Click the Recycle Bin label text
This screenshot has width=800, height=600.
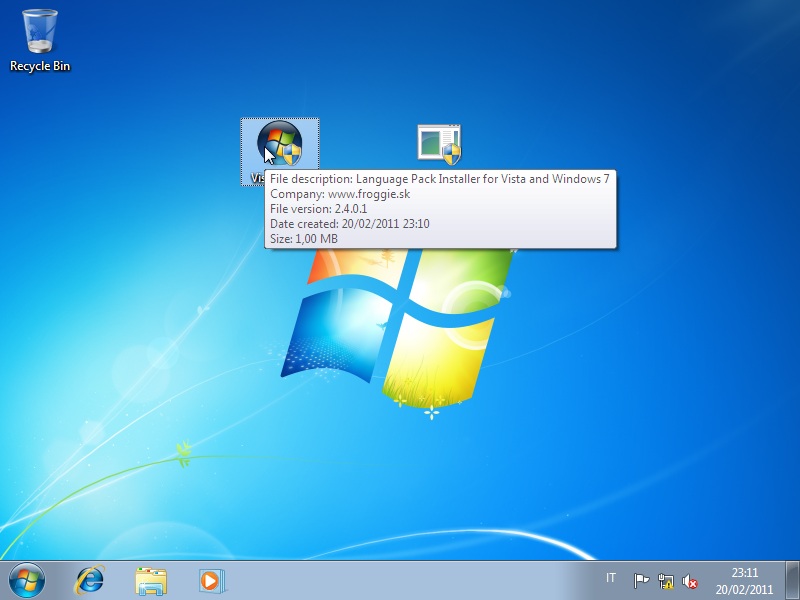[40, 66]
